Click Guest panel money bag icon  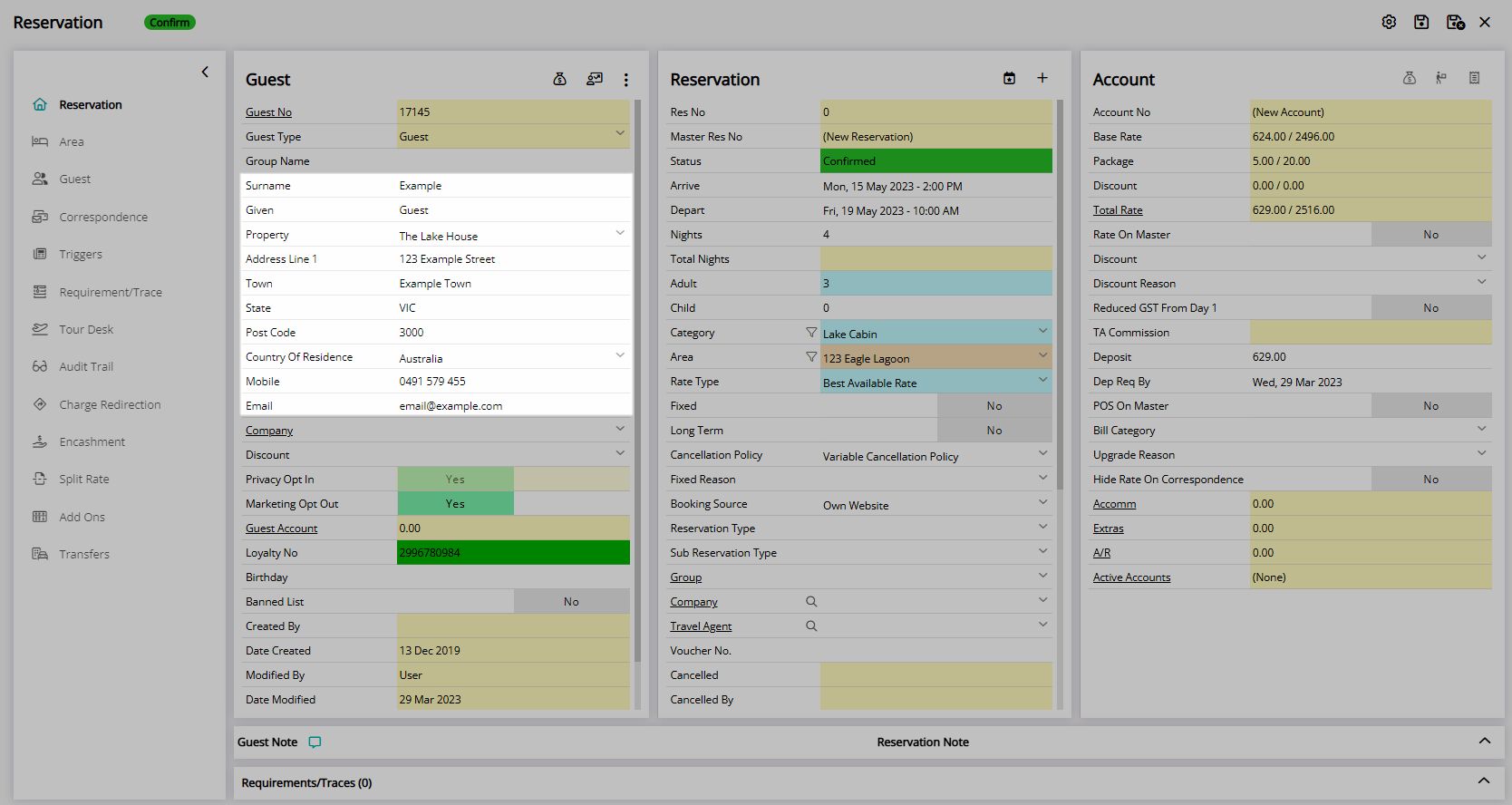click(x=560, y=79)
